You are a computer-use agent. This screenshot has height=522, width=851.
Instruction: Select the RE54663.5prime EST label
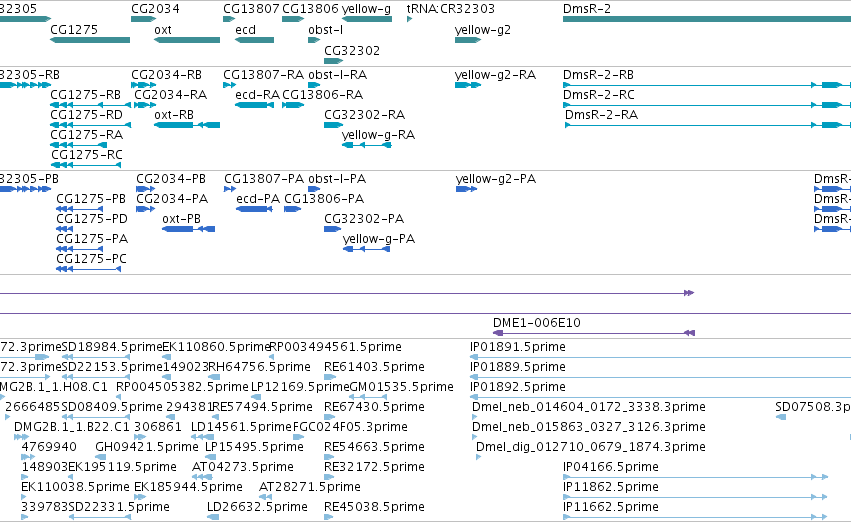(x=374, y=447)
